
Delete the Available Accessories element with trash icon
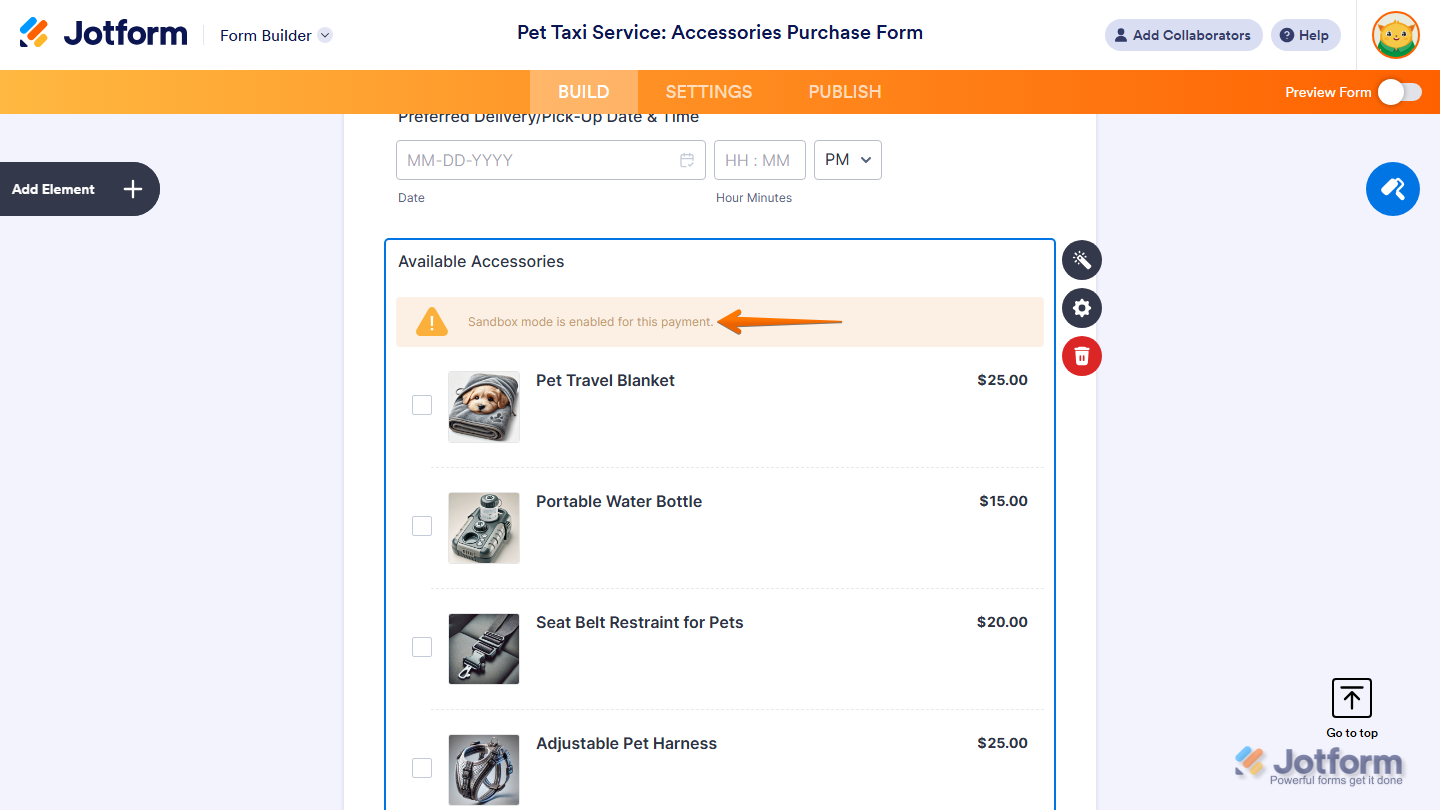click(x=1081, y=356)
